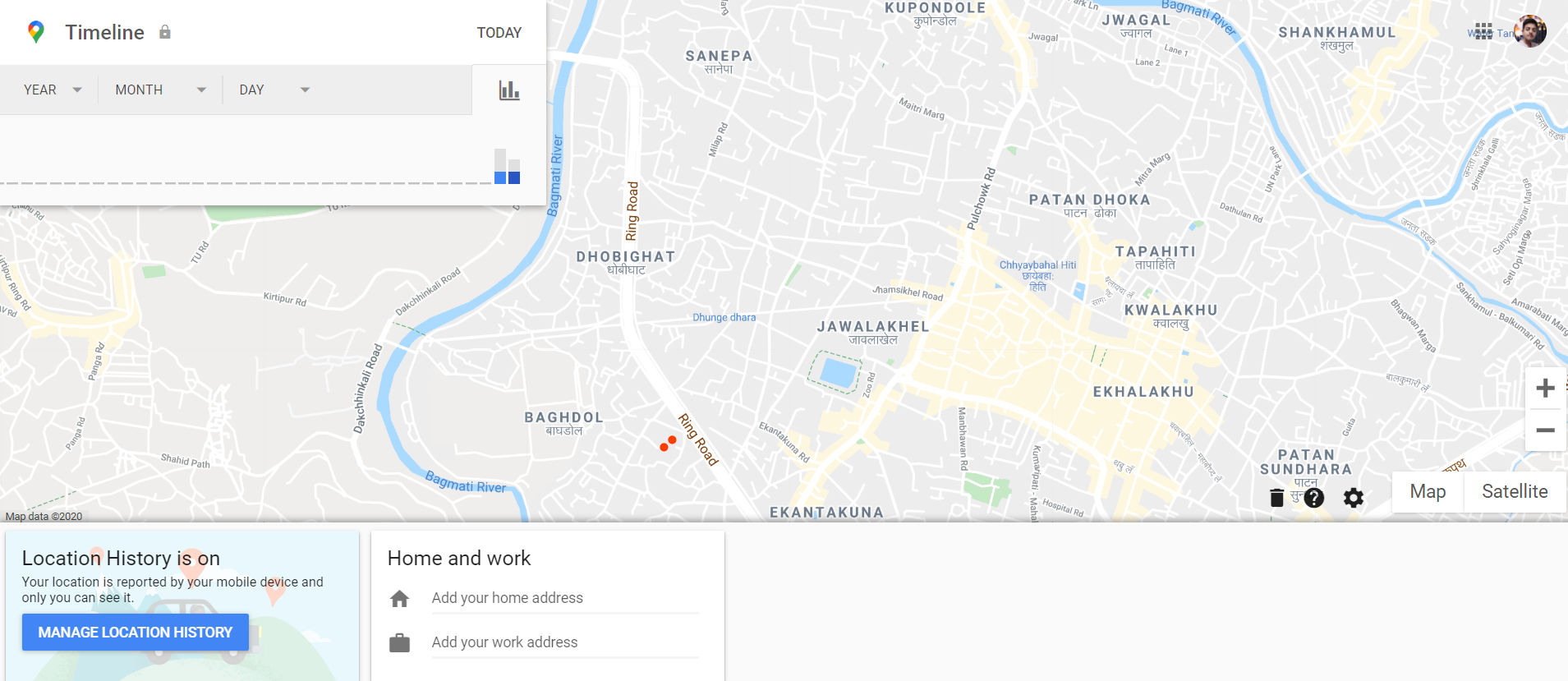Viewport: 1568px width, 681px height.
Task: Click the home icon in Home and work
Action: pos(399,599)
